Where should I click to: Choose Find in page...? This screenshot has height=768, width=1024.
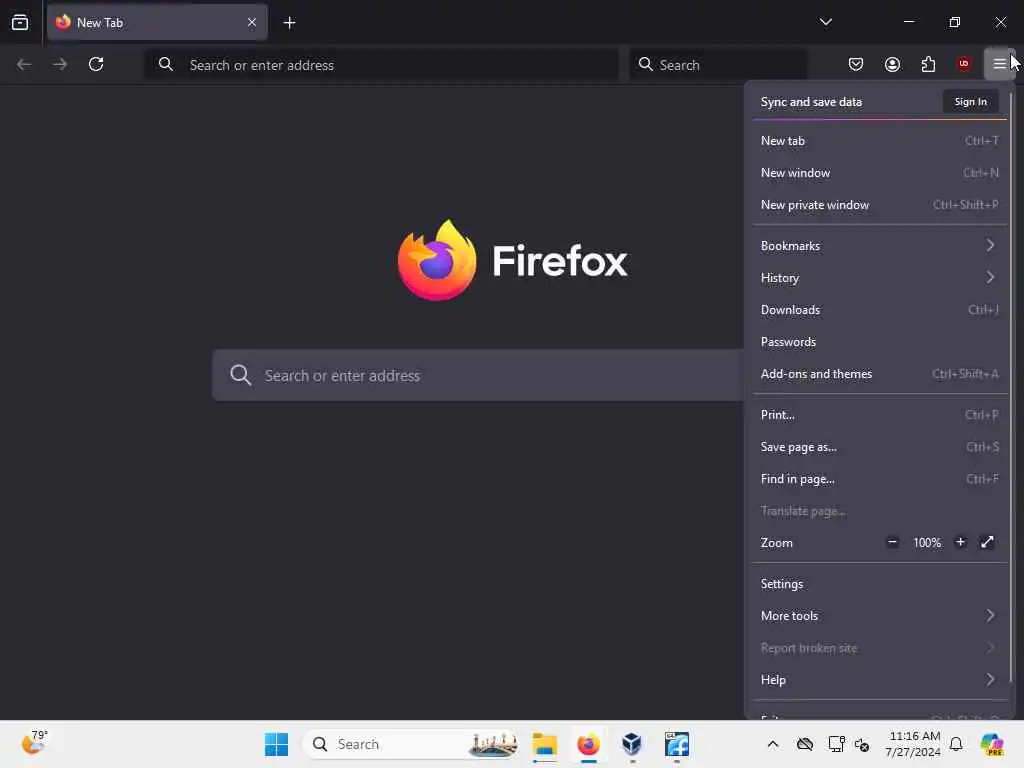click(x=880, y=479)
